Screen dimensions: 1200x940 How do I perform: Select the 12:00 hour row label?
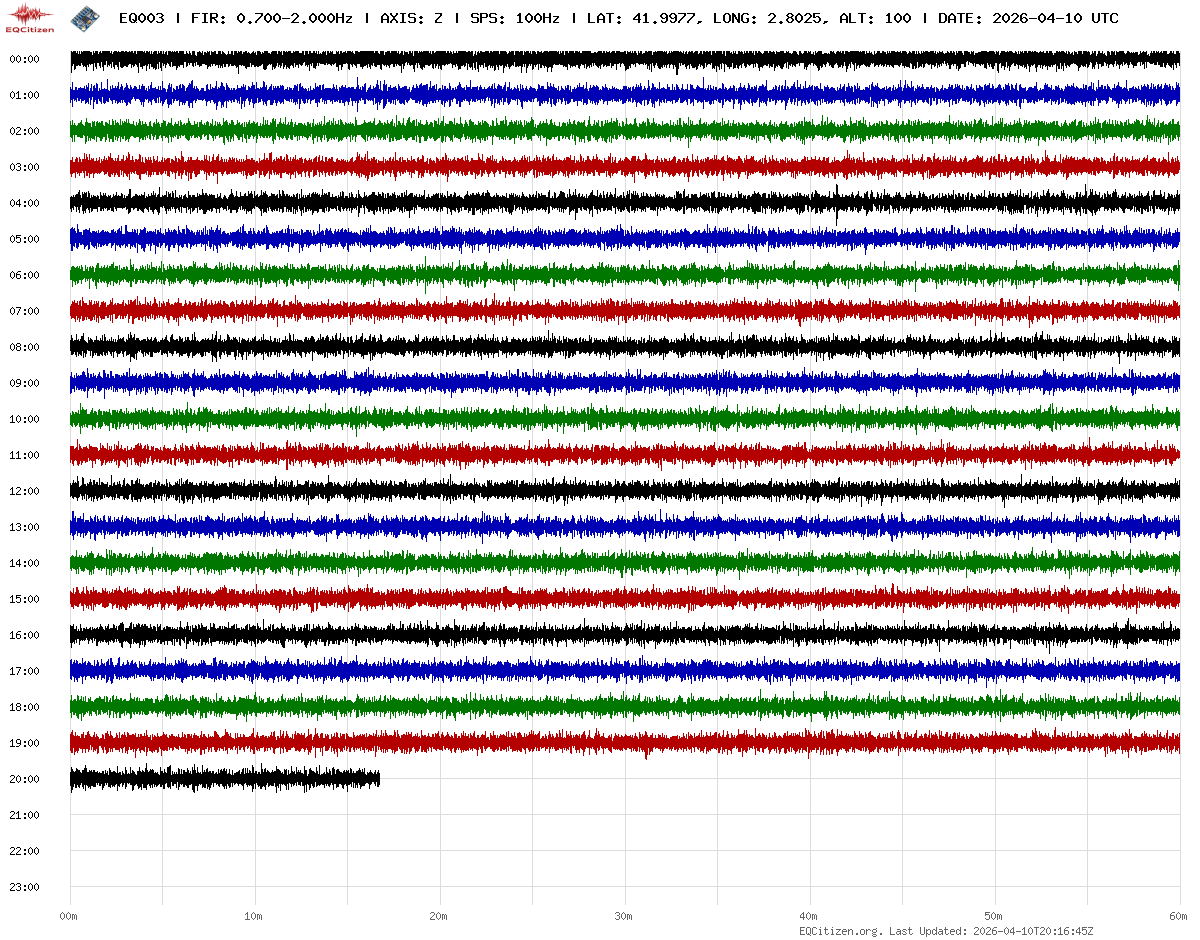(24, 491)
